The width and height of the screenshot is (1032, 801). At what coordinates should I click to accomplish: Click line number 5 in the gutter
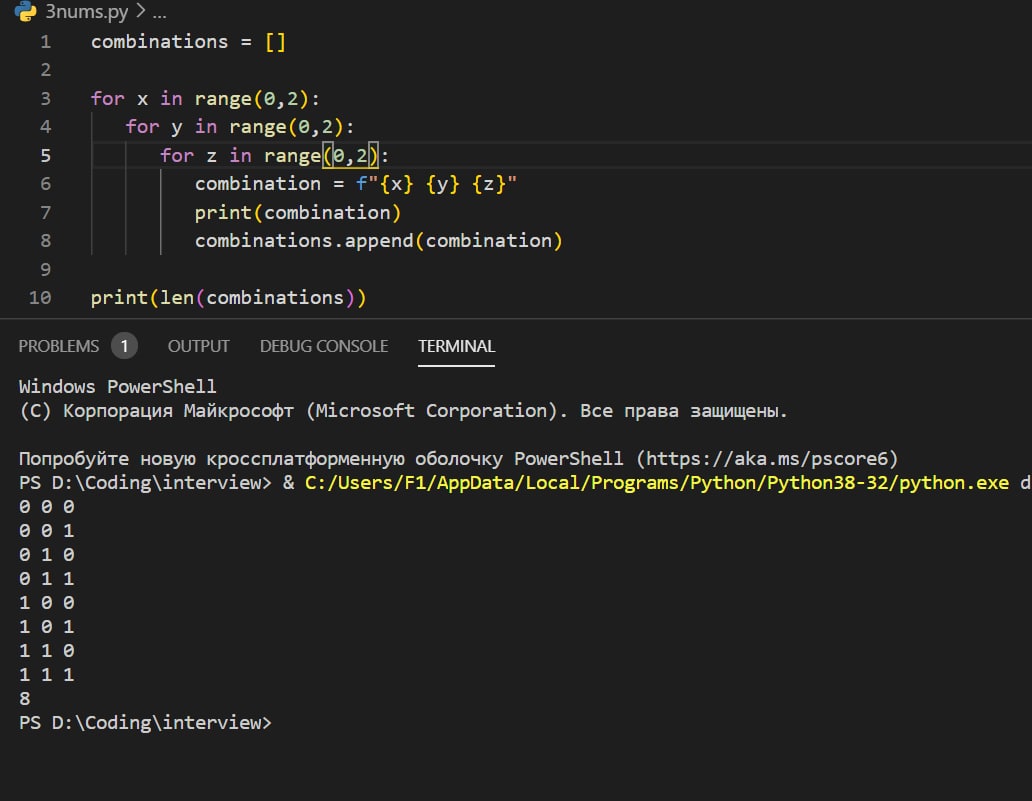coord(45,156)
